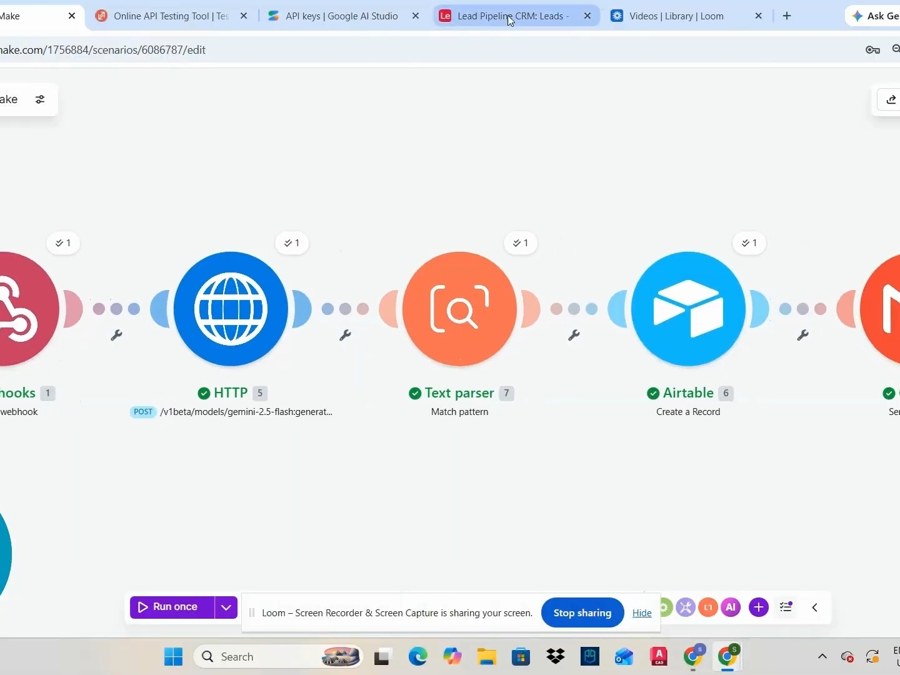Open scenario settings sliders icon
The image size is (900, 675).
click(40, 99)
